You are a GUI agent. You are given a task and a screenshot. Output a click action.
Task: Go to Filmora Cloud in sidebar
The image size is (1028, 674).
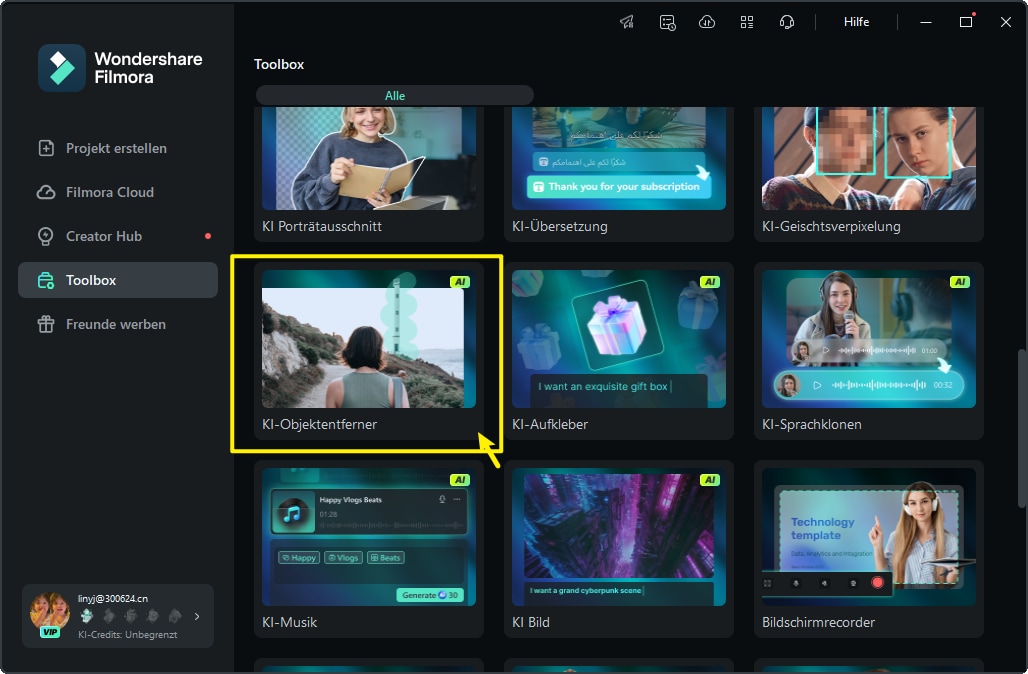coord(110,192)
